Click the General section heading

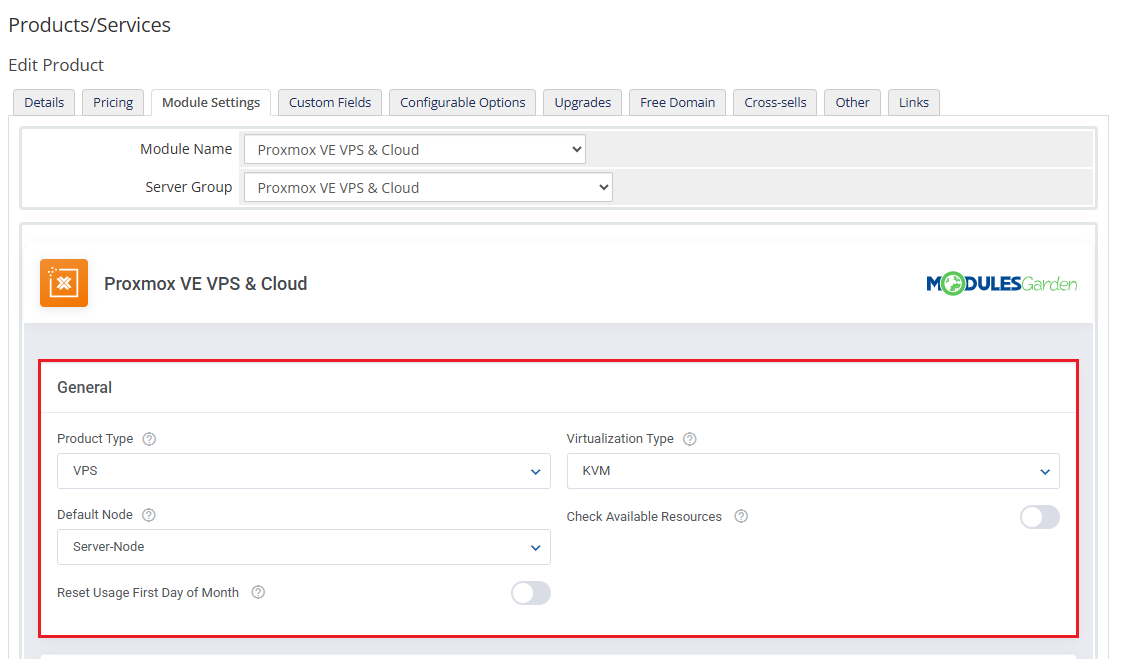coord(84,387)
